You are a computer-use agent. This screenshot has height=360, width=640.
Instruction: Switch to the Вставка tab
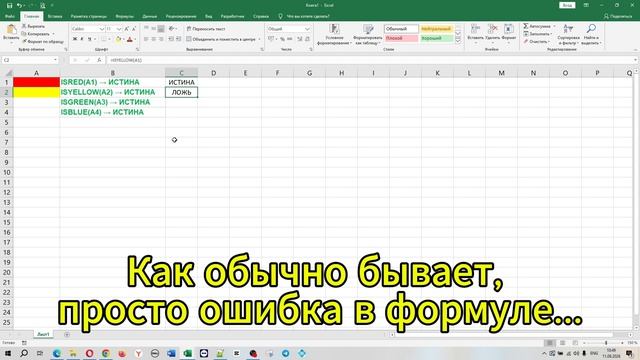[55, 16]
